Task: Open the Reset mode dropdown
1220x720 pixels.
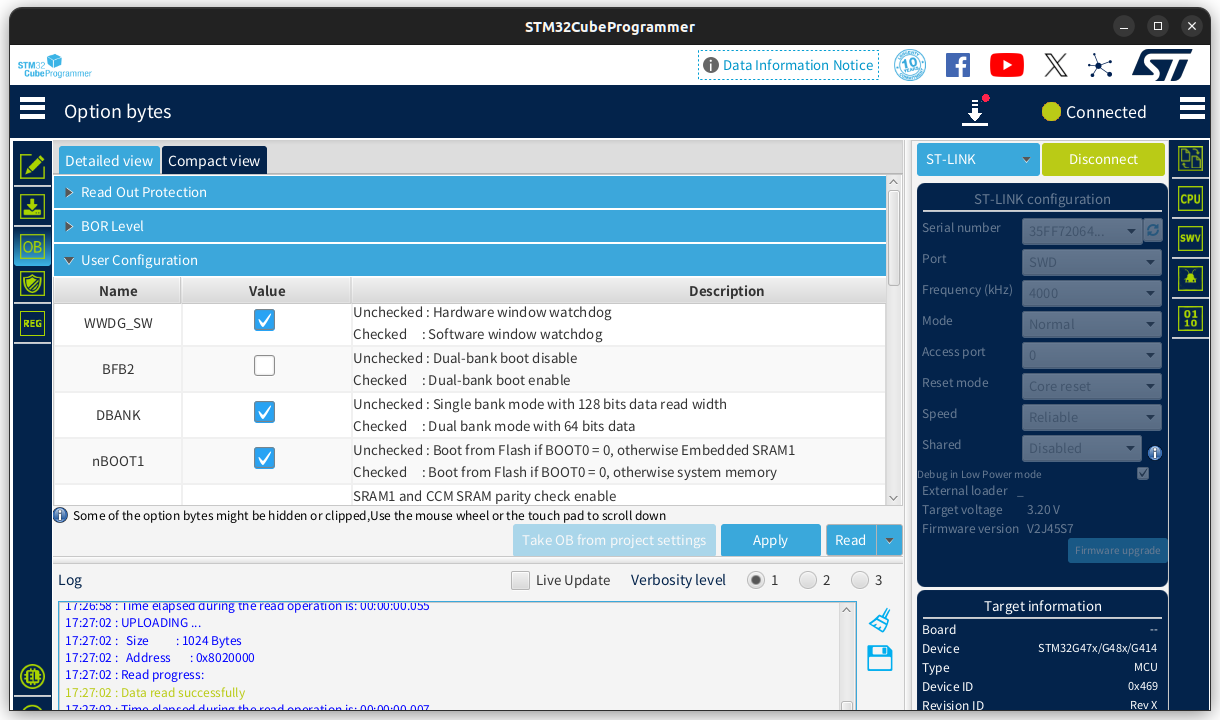Action: [x=1091, y=386]
